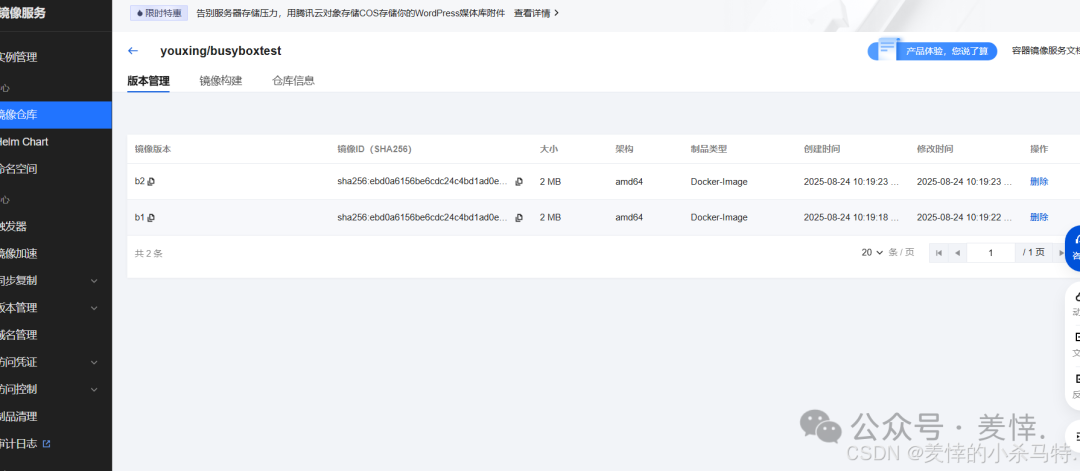
Task: Click the 制品类型 column header
Action: point(709,149)
